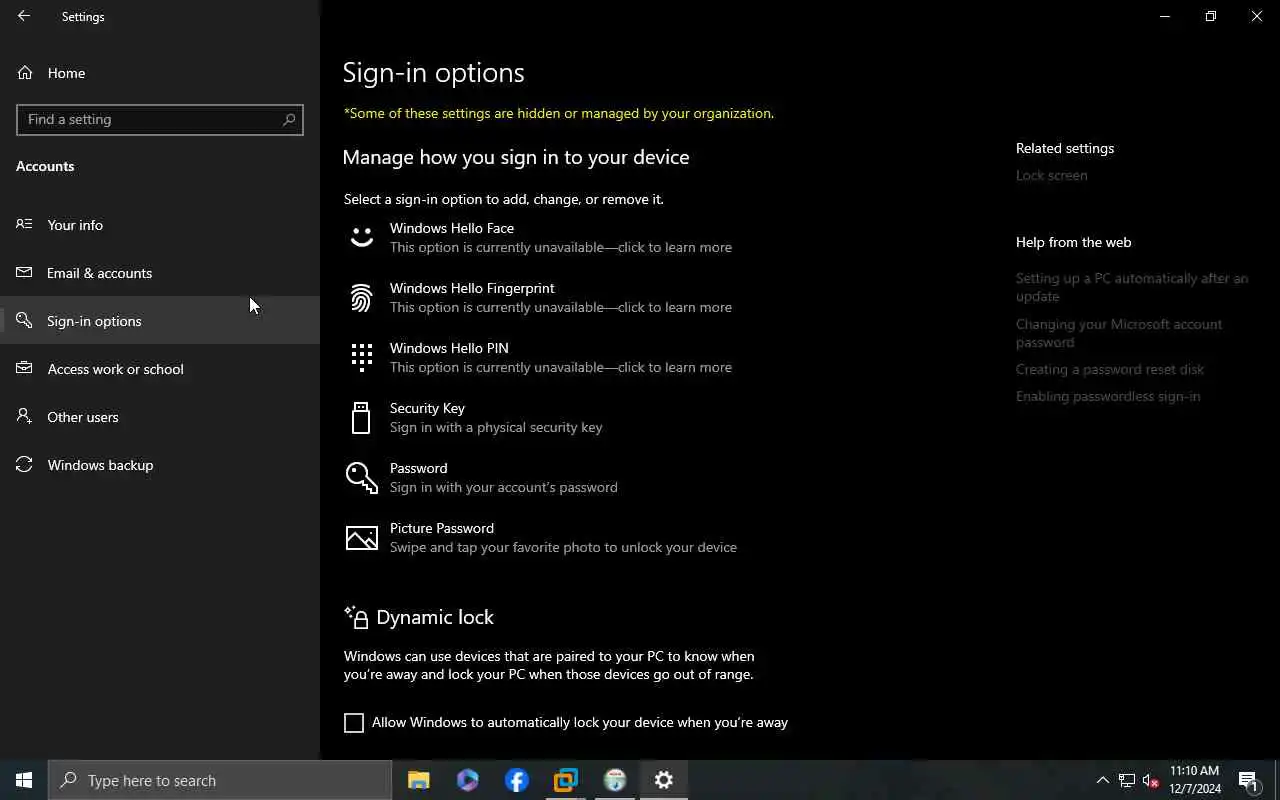Expand the Windows Hello Fingerprint option

click(x=561, y=298)
